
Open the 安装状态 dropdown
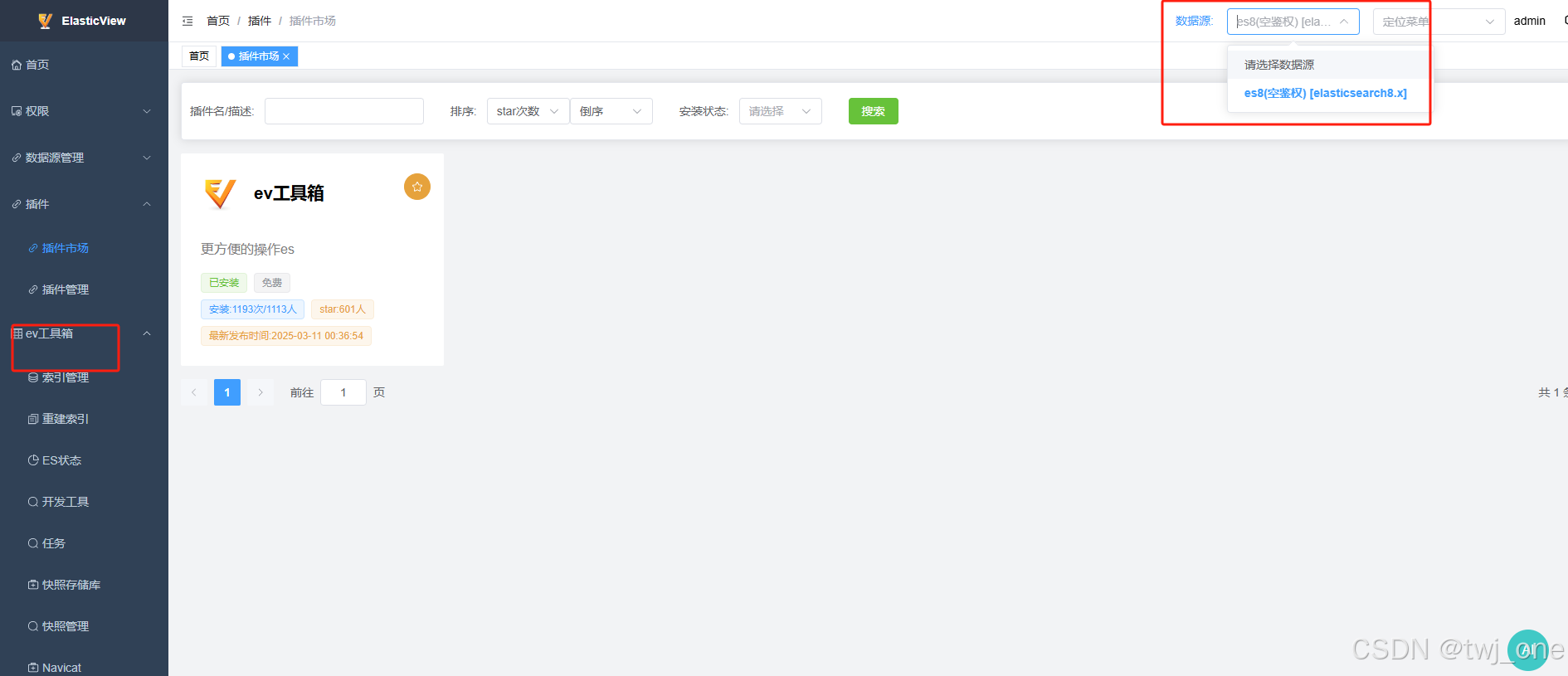tap(781, 111)
